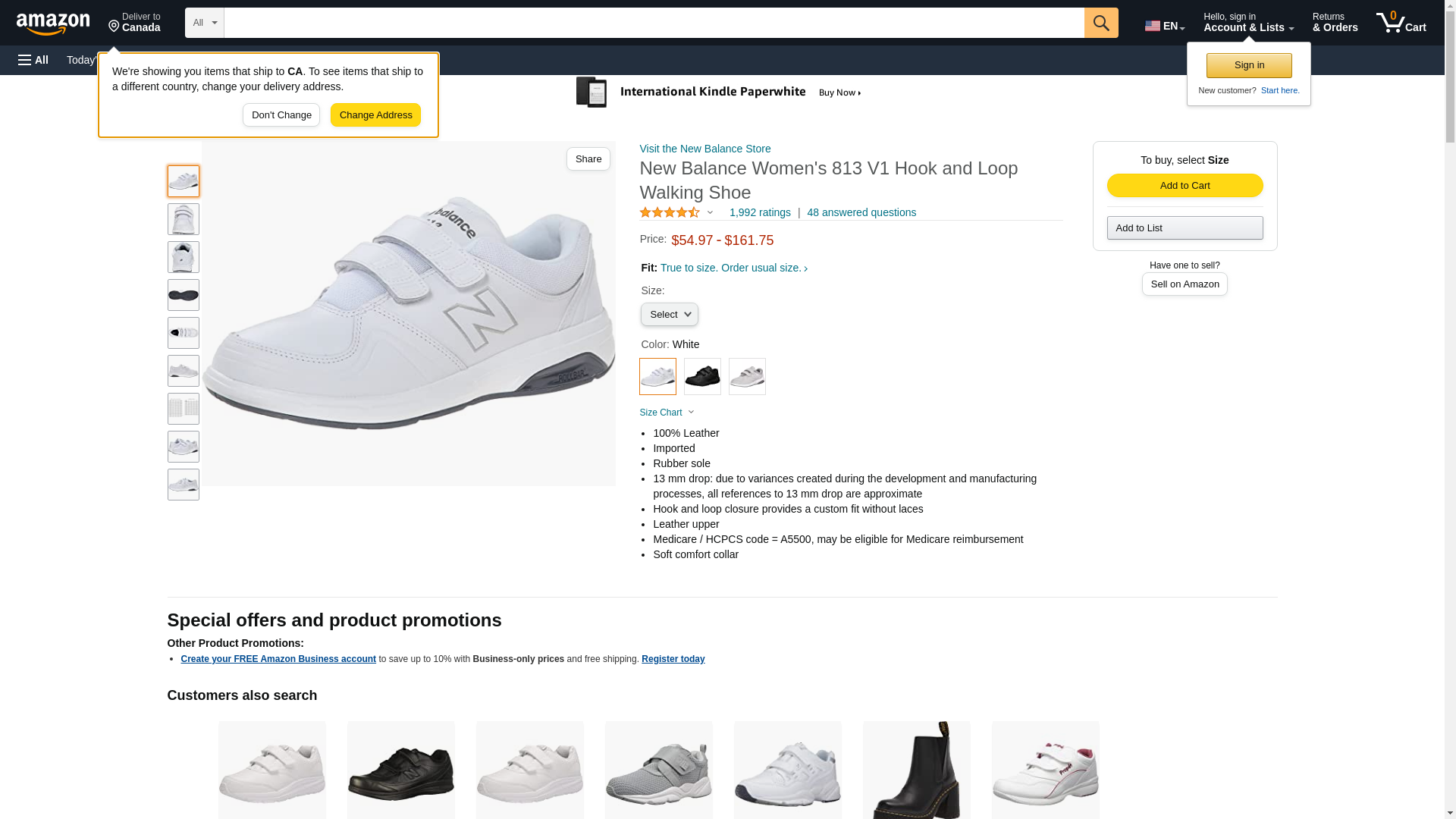
Task: Open the Size Select dropdown
Action: (x=669, y=315)
